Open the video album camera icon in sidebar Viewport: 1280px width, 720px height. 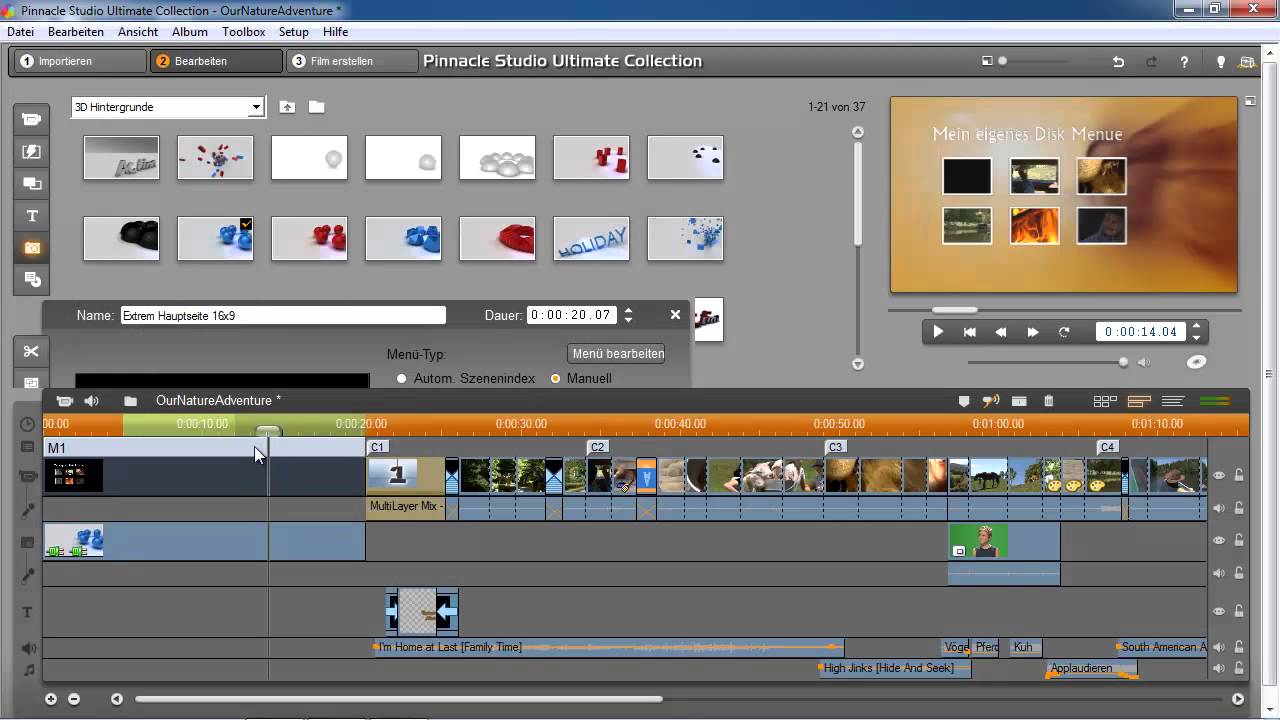pyautogui.click(x=31, y=120)
